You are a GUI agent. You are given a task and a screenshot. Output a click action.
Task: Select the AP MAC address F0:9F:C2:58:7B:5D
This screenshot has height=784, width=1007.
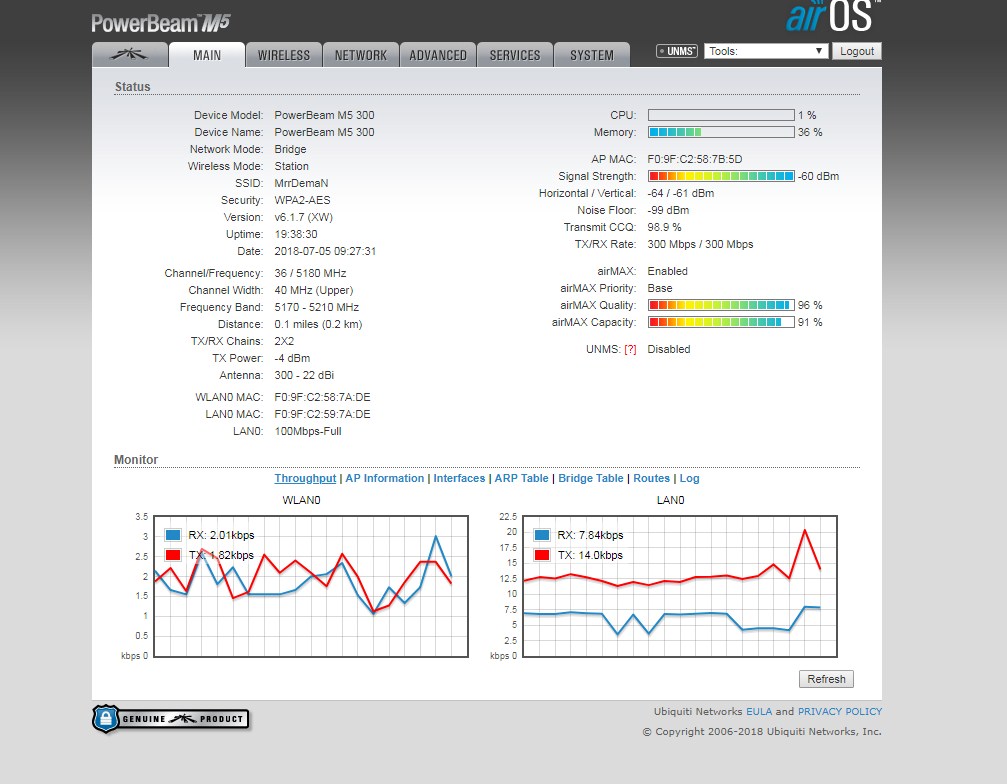695,159
